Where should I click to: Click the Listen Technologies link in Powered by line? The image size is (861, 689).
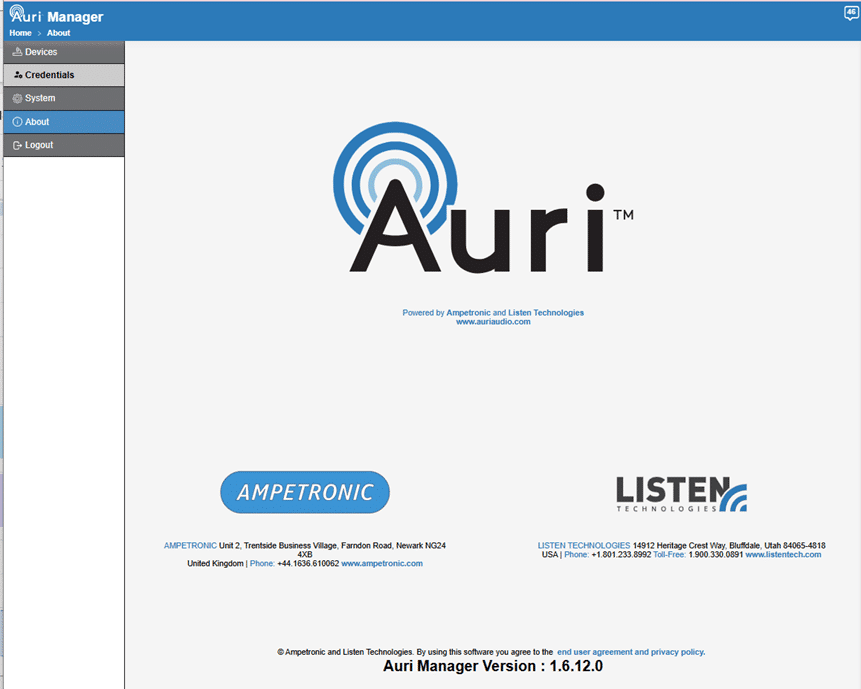[x=546, y=313]
